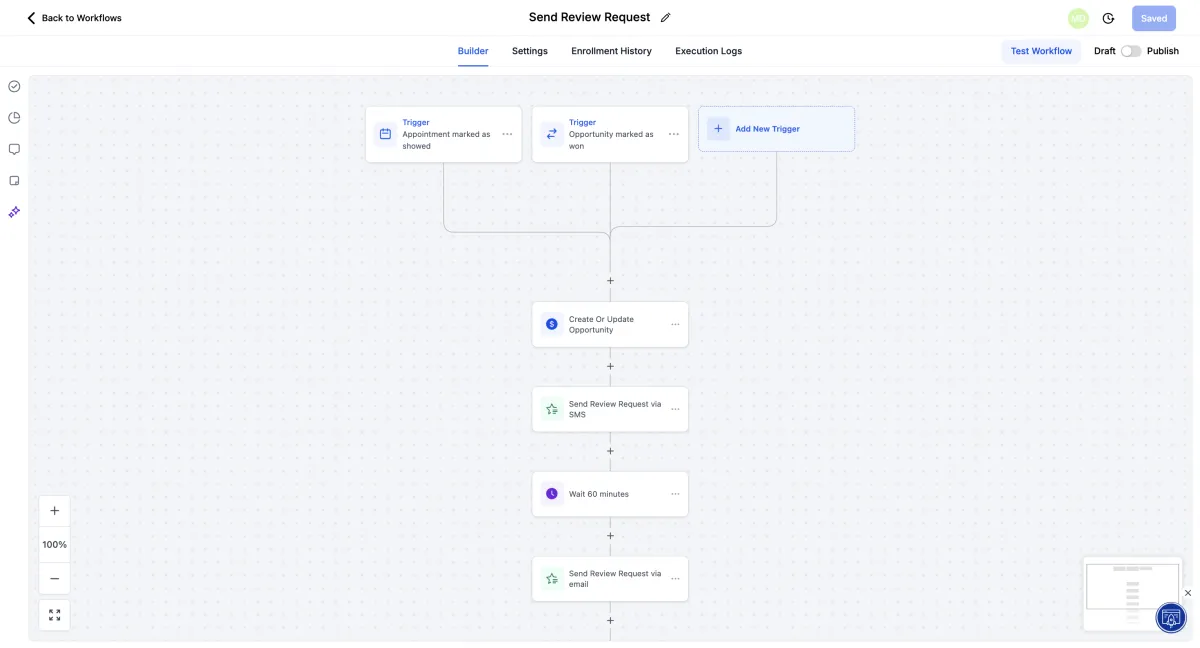Zoom in using the plus button
This screenshot has height=648, width=1200.
[x=54, y=511]
